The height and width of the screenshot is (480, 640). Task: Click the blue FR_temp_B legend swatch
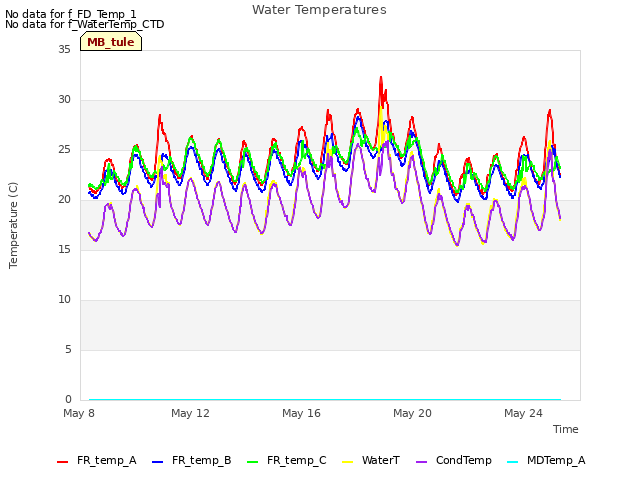(158, 462)
